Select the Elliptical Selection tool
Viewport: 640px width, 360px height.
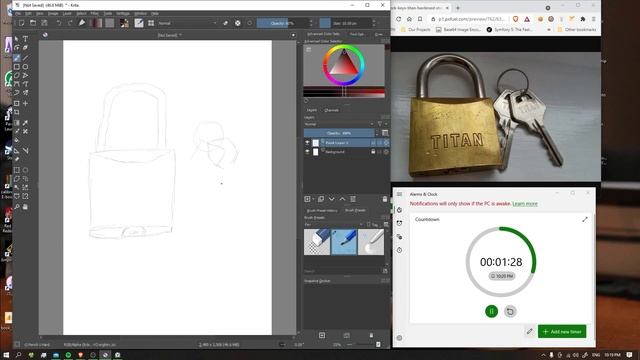pos(25,170)
